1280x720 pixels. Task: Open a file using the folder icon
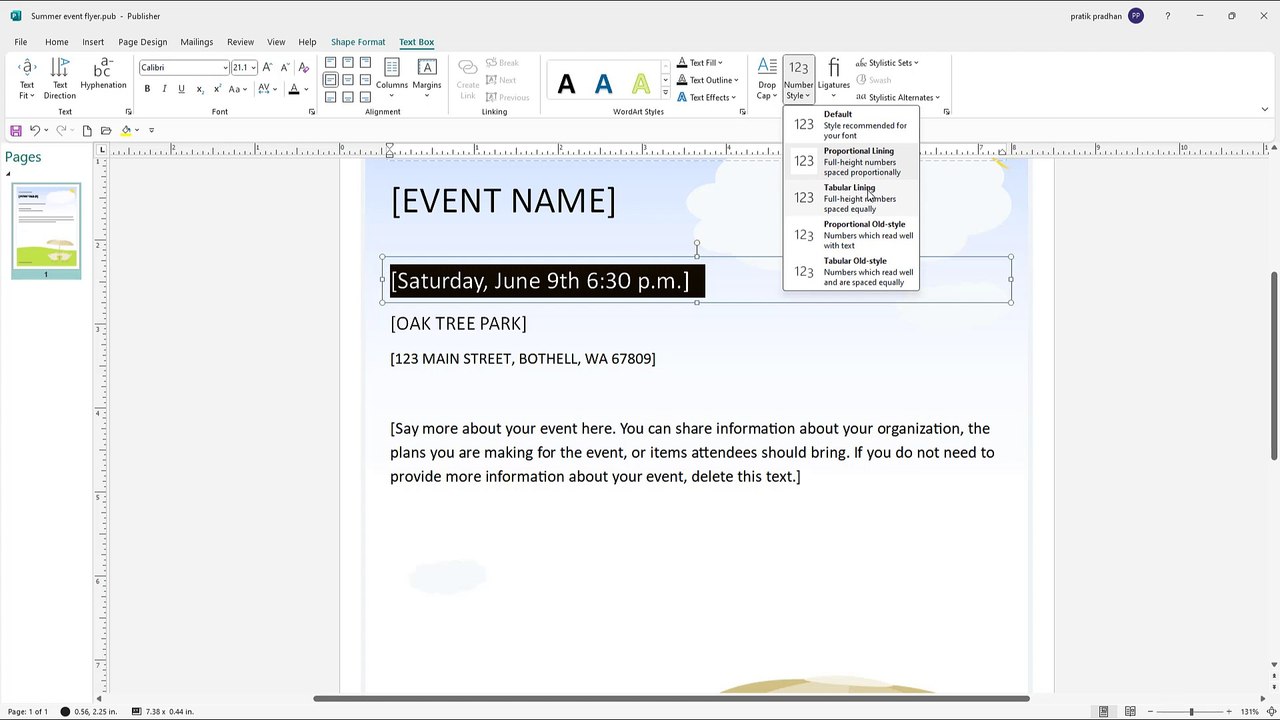106,130
